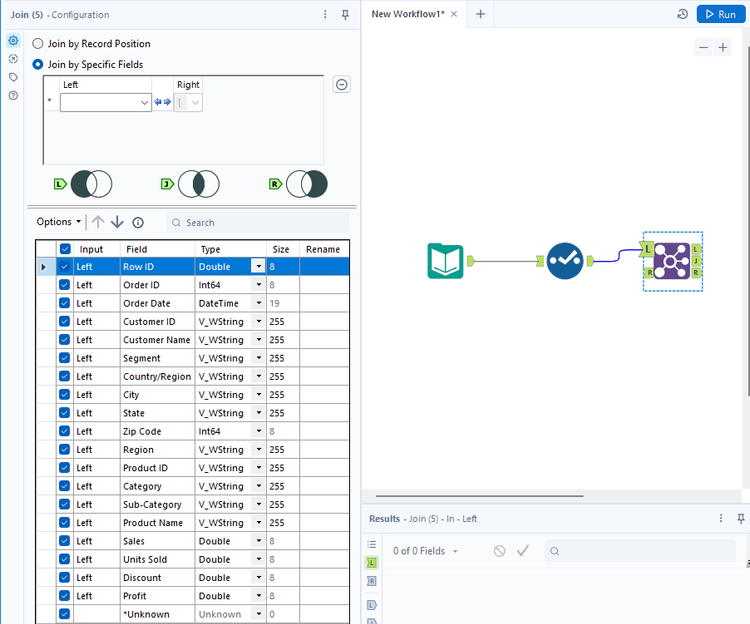Uncheck the Row ID field checkbox

pyautogui.click(x=65, y=267)
